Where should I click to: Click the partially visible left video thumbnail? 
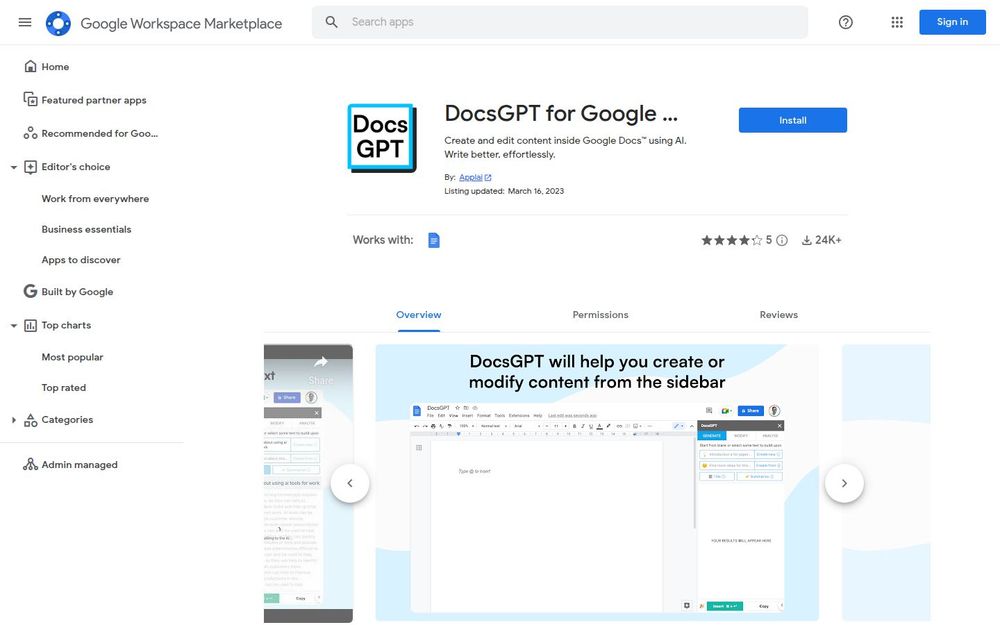click(308, 483)
